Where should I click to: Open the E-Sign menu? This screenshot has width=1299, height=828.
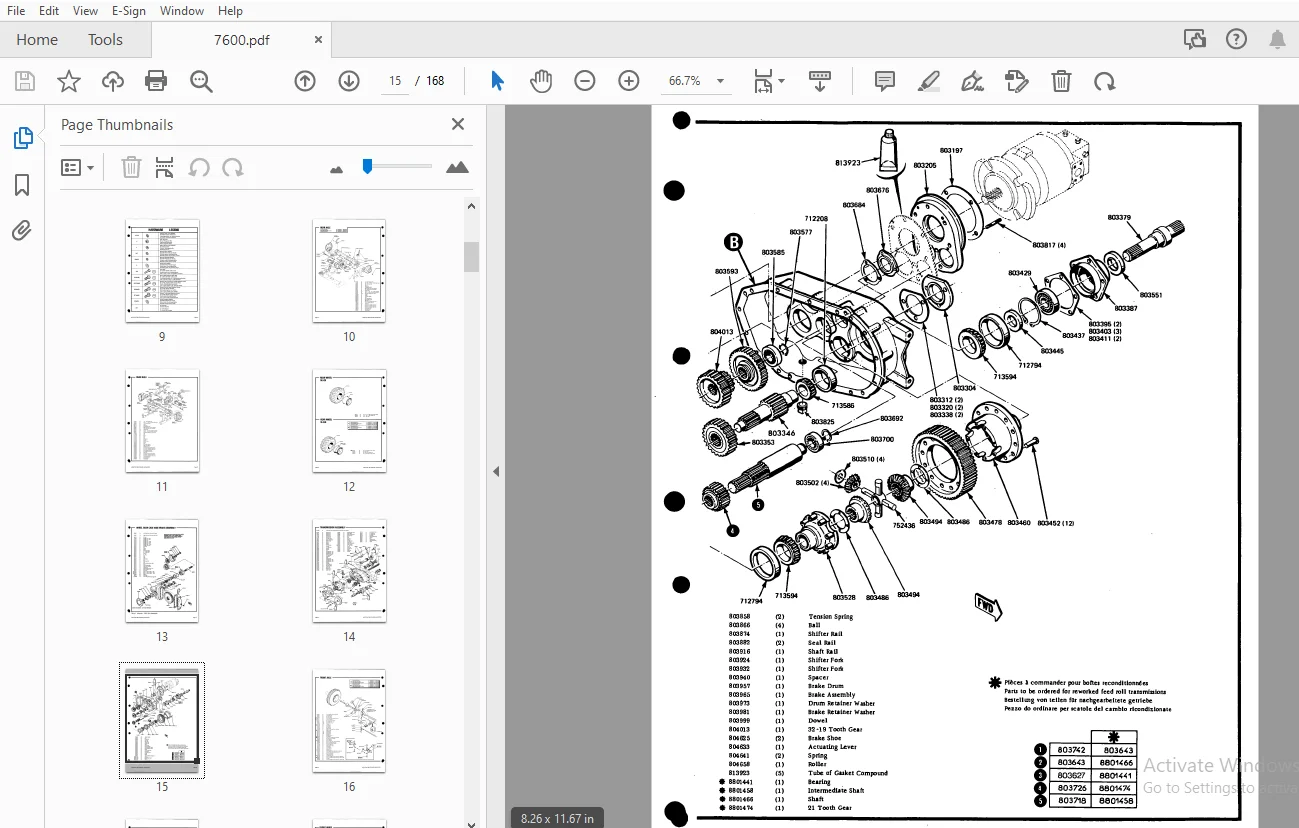128,11
